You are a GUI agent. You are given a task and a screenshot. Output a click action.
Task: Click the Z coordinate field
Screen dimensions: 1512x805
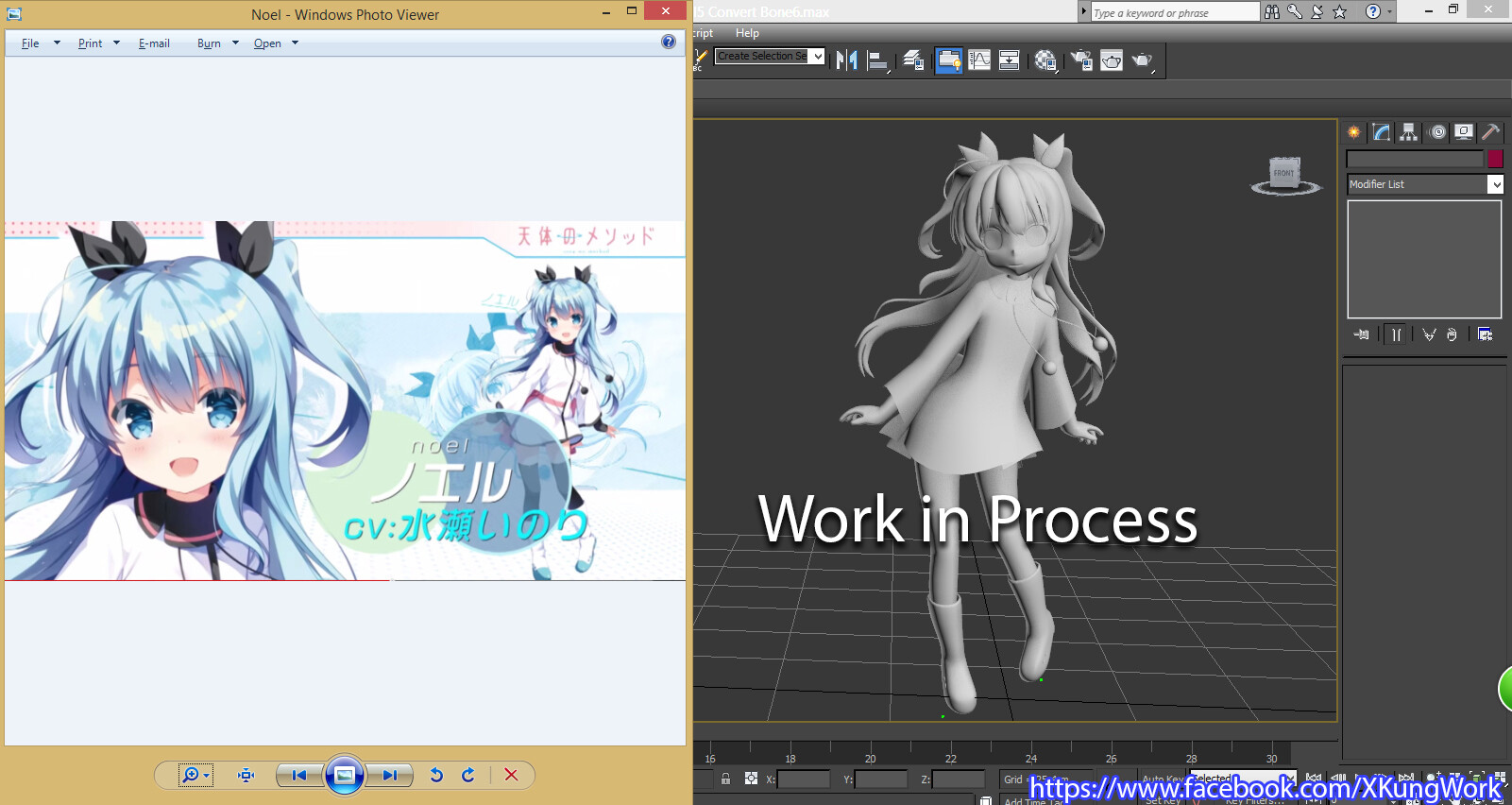[x=959, y=779]
